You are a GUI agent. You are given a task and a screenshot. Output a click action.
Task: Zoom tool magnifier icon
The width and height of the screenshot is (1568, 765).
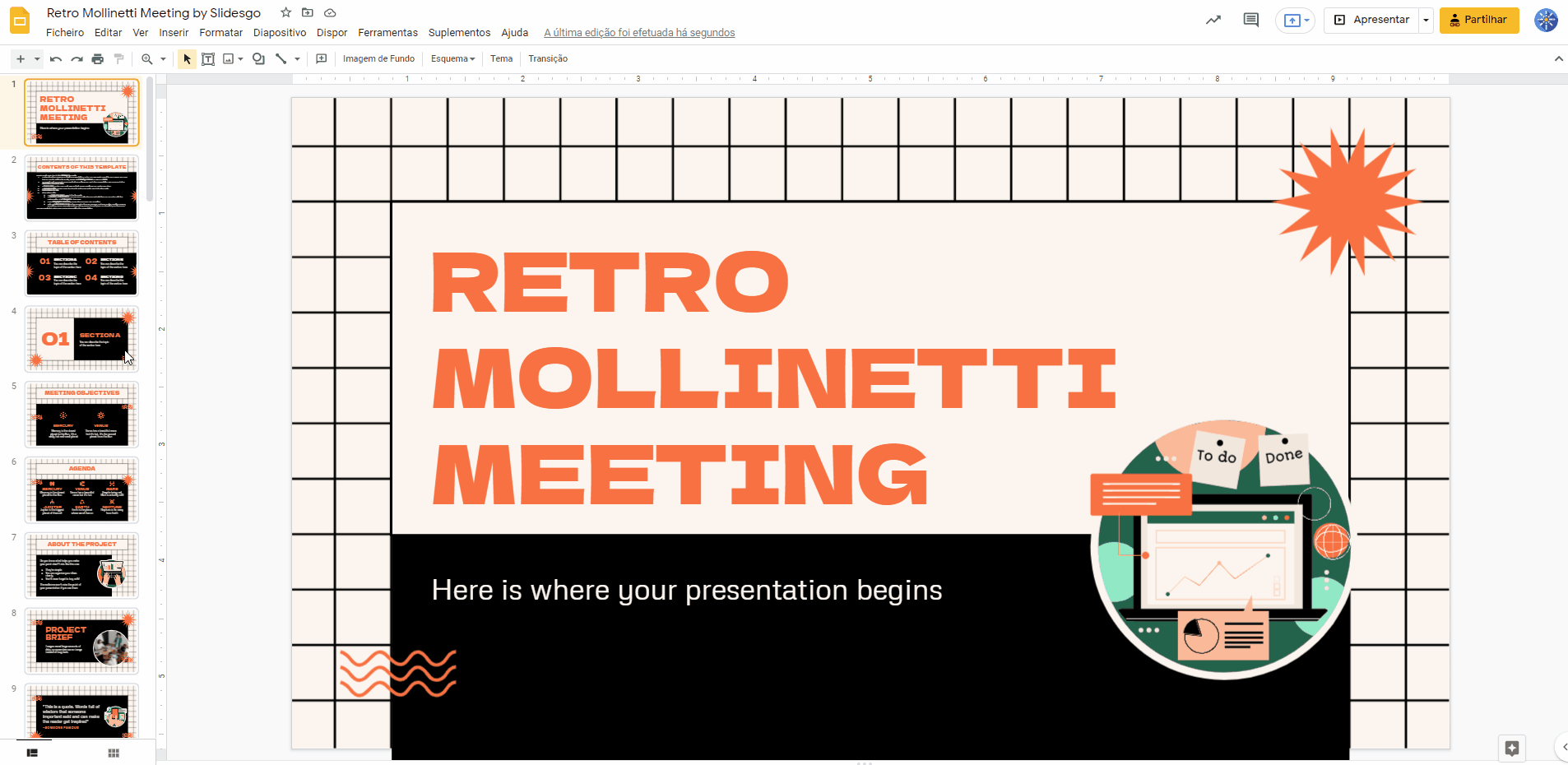pyautogui.click(x=147, y=58)
